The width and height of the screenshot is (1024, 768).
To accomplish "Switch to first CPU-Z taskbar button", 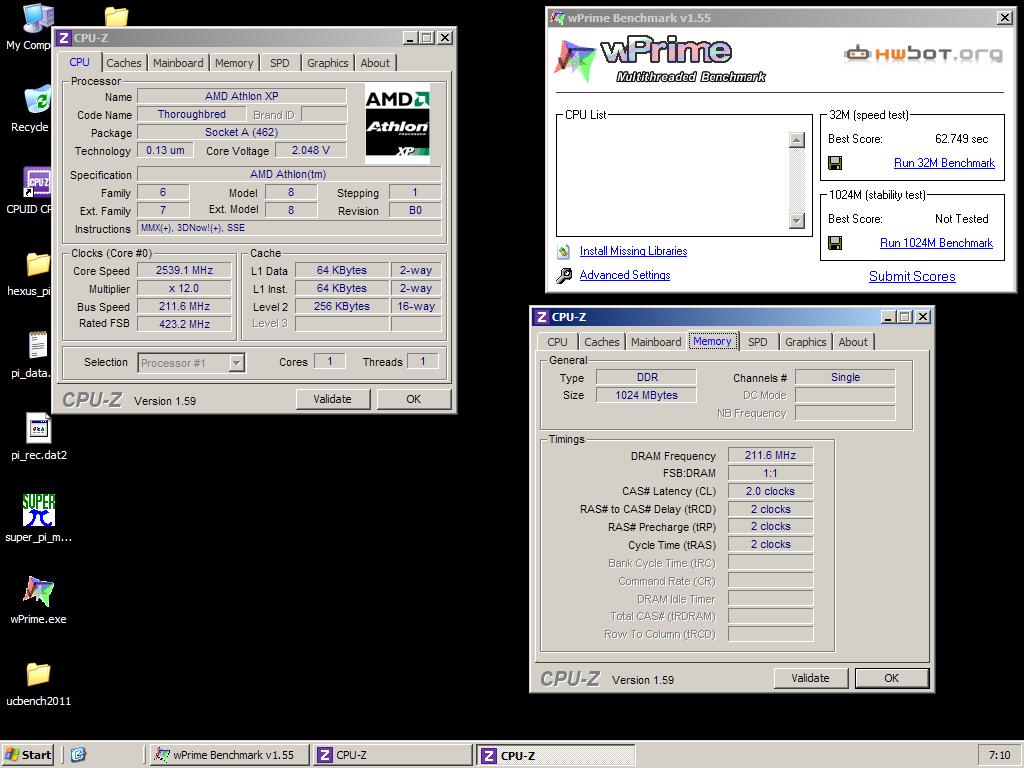I will click(392, 755).
